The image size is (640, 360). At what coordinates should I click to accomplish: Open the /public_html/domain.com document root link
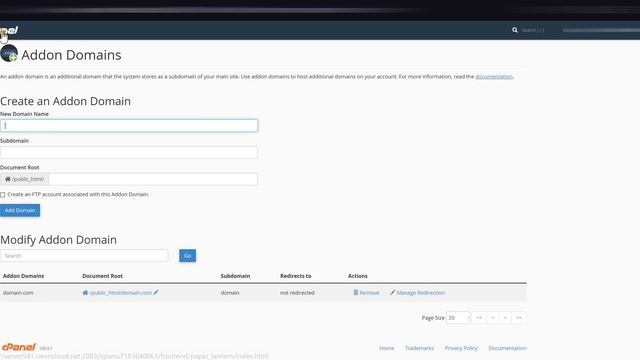click(120, 293)
